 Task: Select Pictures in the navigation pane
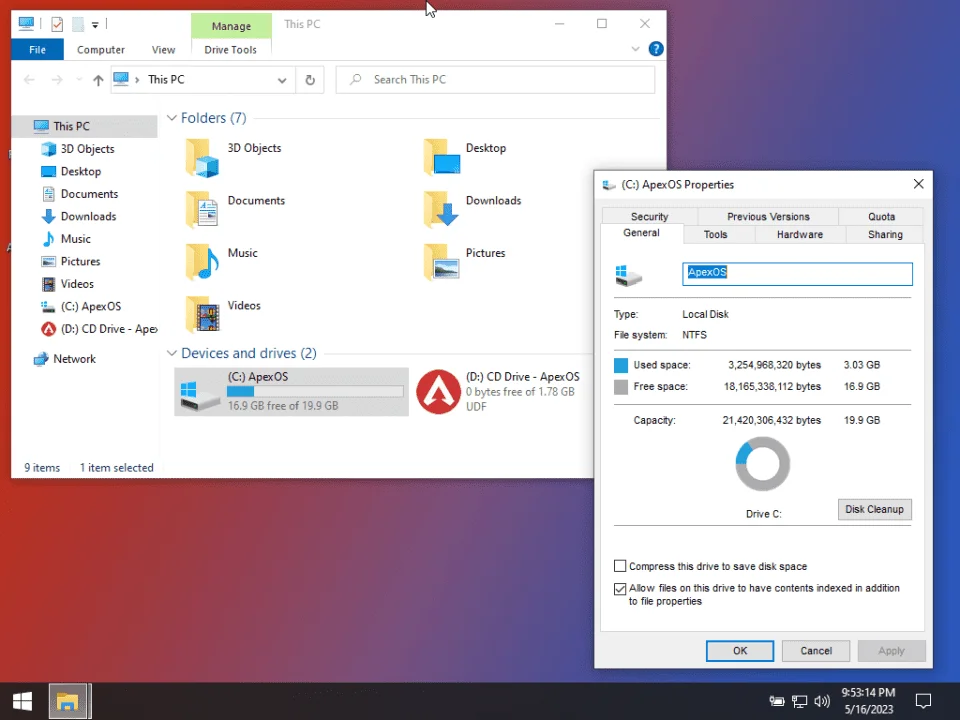80,261
